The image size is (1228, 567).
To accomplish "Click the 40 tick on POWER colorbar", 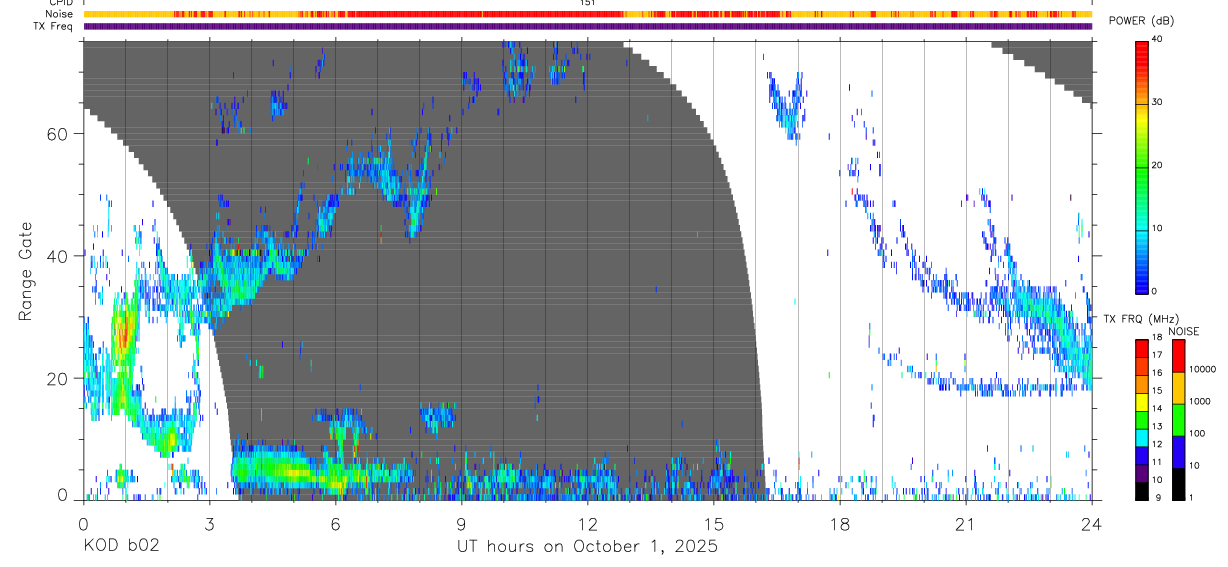I will click(1157, 40).
